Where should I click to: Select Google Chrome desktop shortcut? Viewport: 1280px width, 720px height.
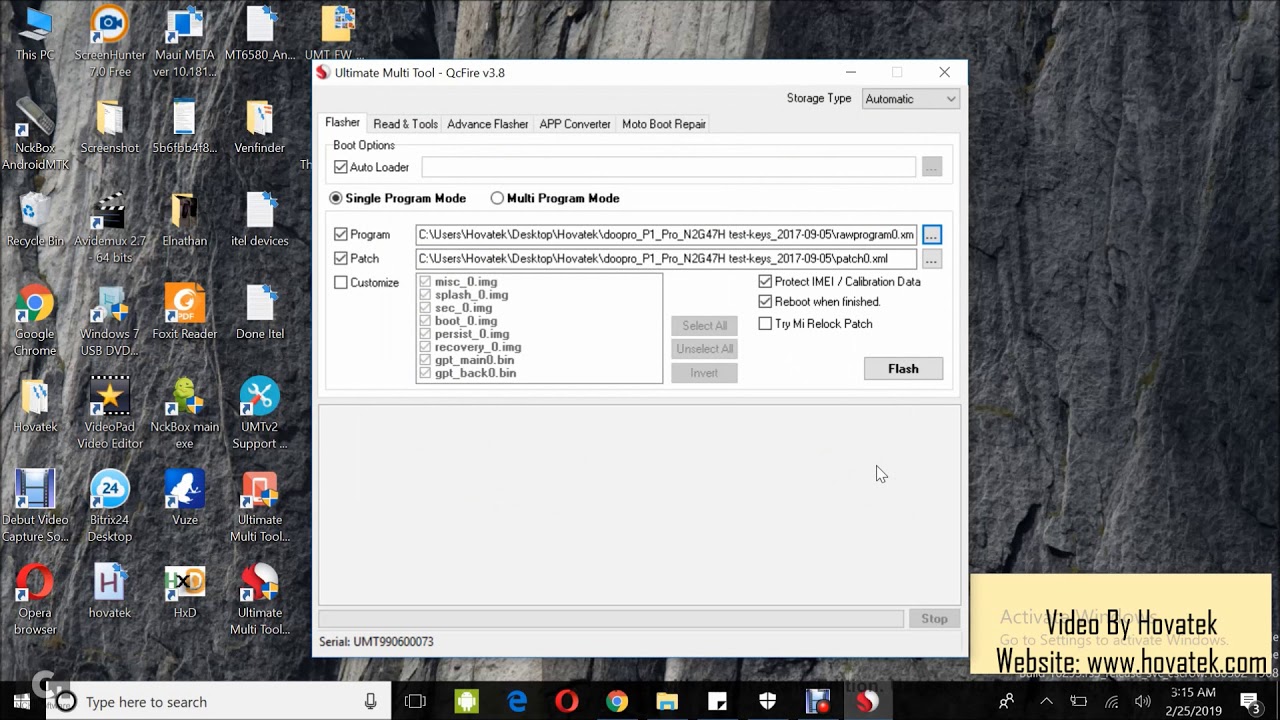click(x=35, y=320)
